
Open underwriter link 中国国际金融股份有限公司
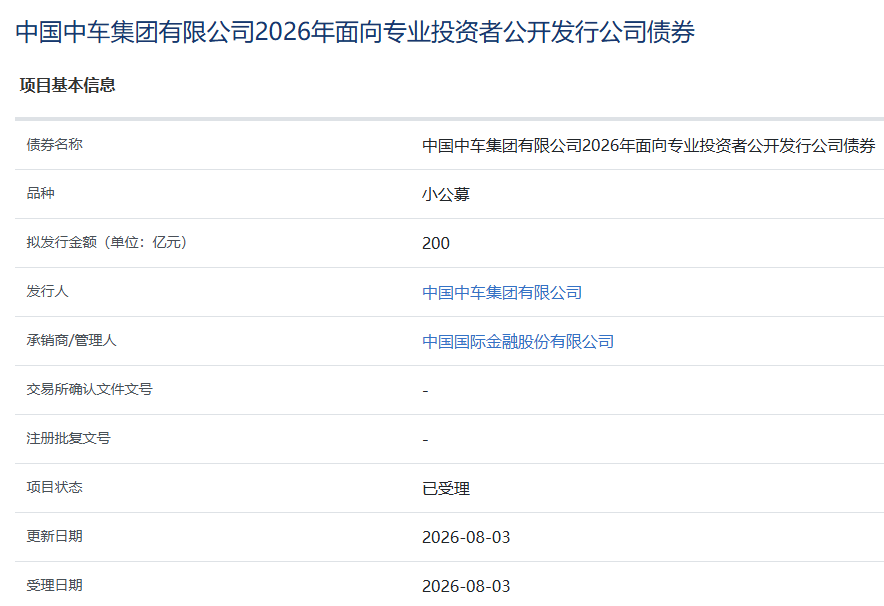click(518, 342)
